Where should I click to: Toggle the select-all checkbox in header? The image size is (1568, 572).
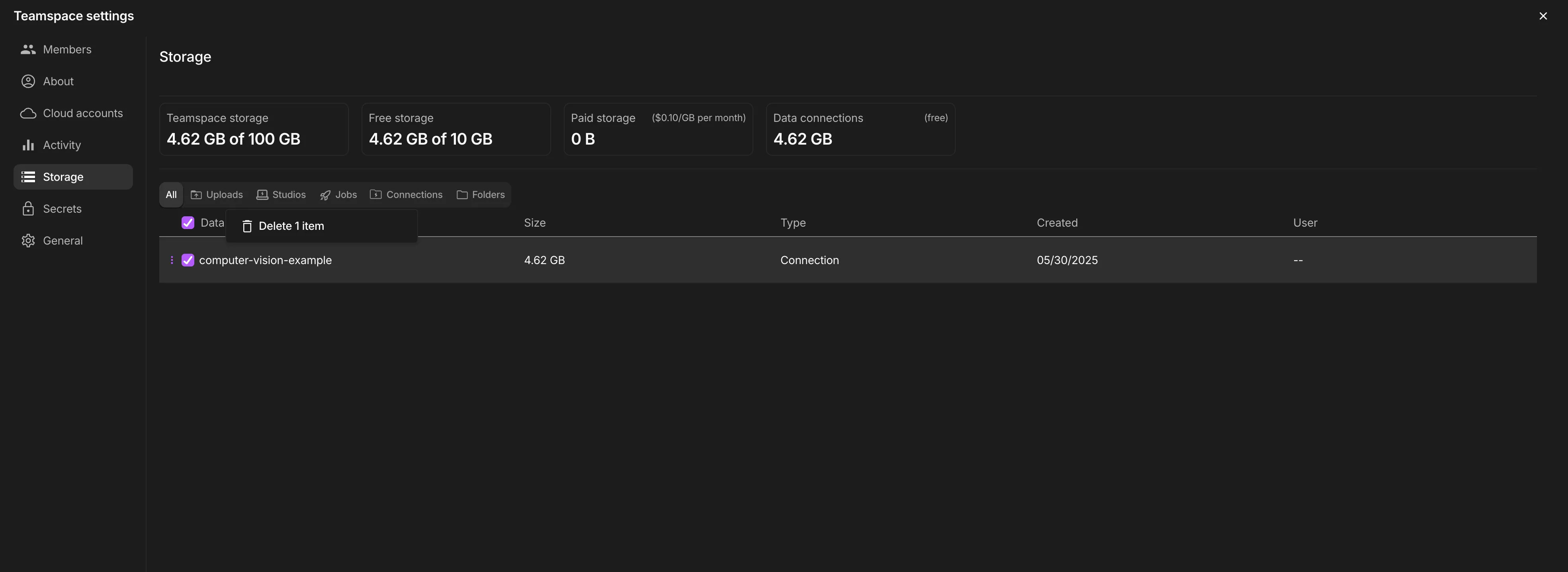188,223
